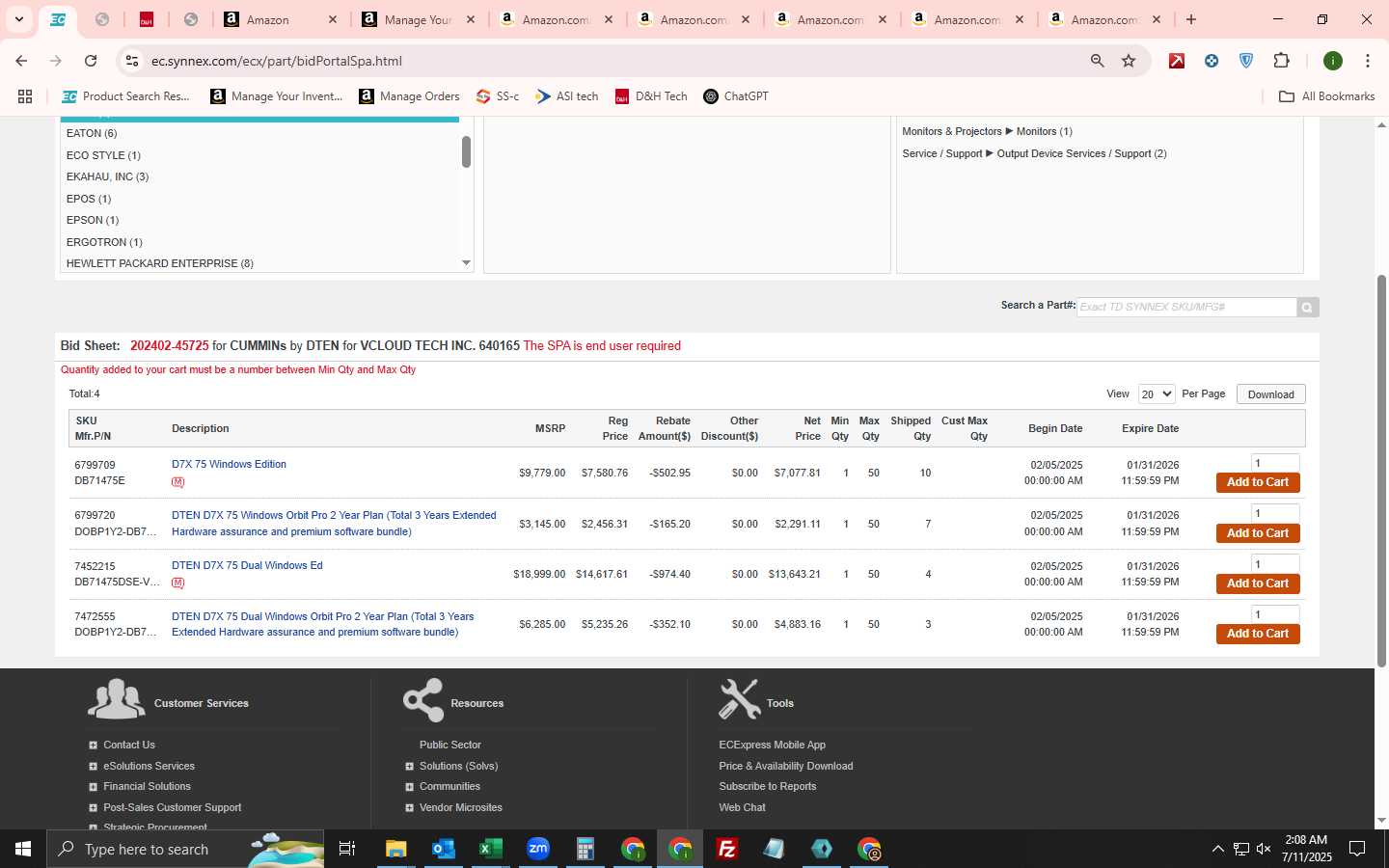
Task: Expand Financial Solutions footer item
Action: tap(93, 787)
